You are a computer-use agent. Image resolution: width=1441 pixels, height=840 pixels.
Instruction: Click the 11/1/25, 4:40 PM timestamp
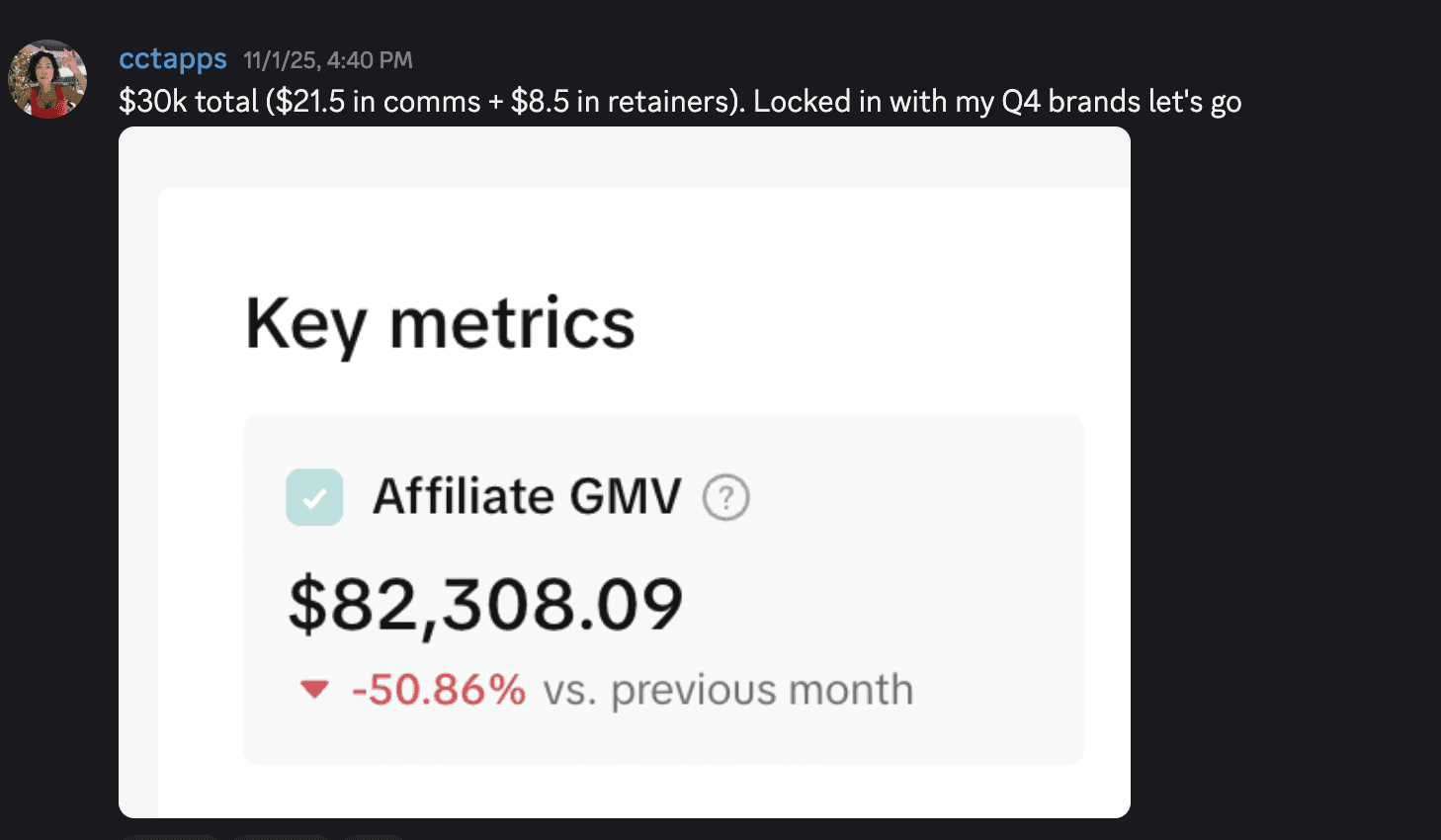pos(328,60)
